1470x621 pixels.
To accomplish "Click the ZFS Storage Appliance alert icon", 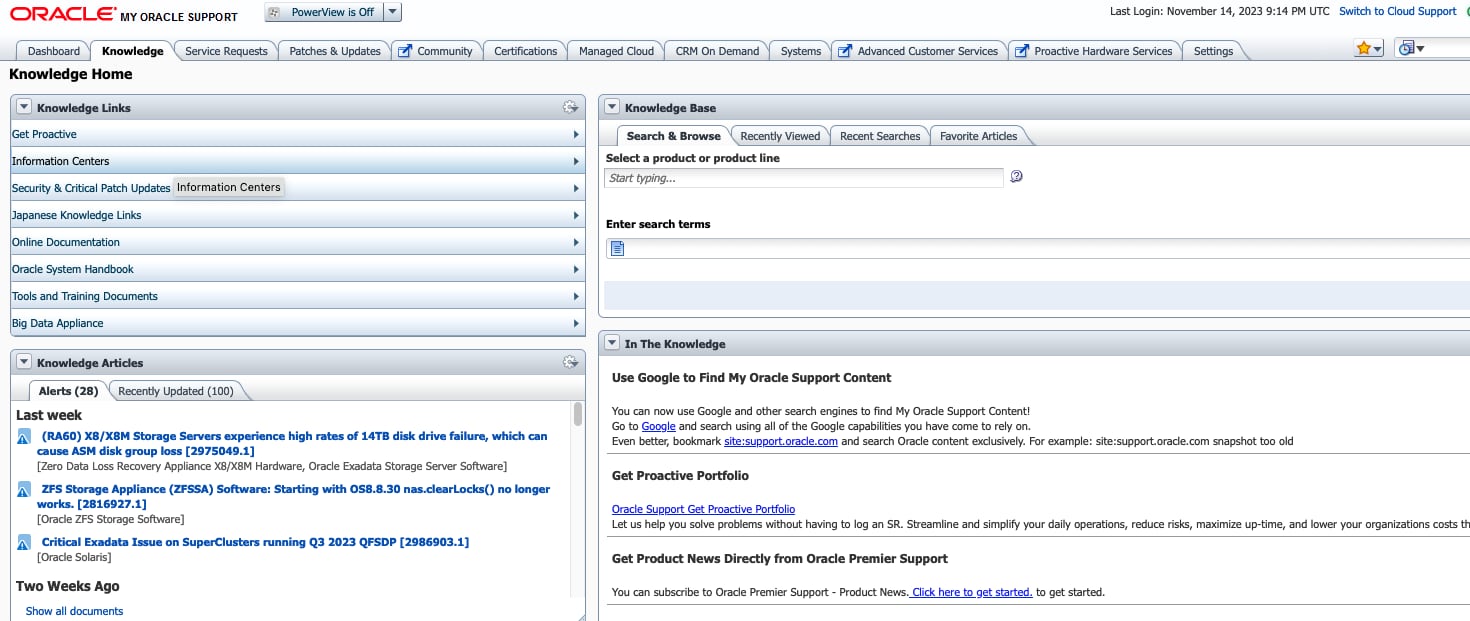I will point(24,490).
